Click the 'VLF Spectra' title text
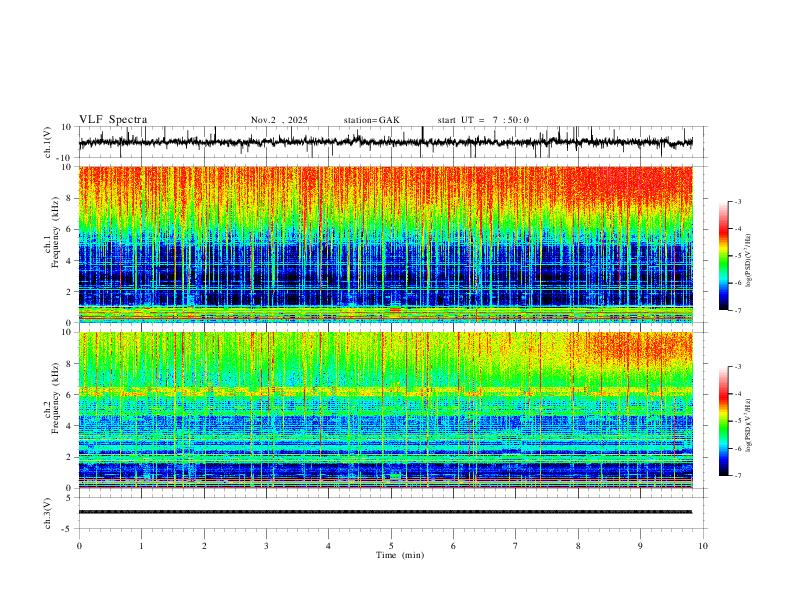This screenshot has width=792, height=612. [x=113, y=120]
